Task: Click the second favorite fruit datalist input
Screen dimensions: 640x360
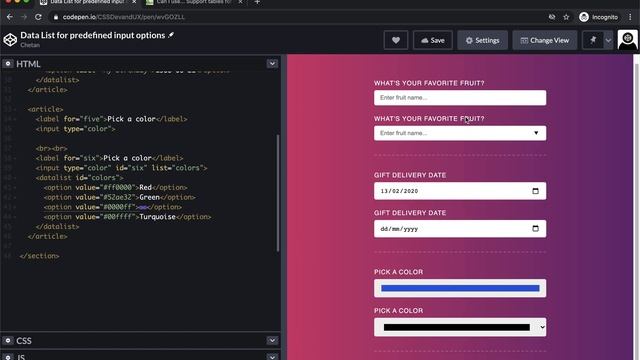Action: [x=460, y=133]
